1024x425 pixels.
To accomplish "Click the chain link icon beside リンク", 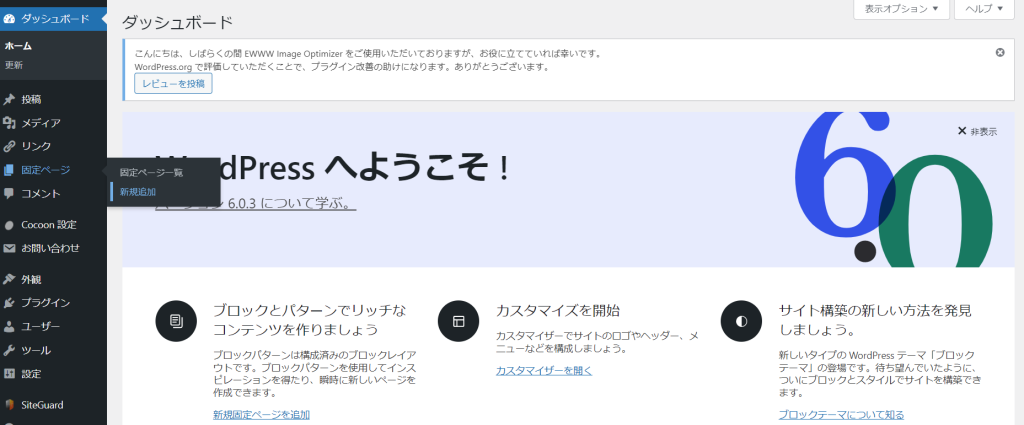I will click(9, 146).
